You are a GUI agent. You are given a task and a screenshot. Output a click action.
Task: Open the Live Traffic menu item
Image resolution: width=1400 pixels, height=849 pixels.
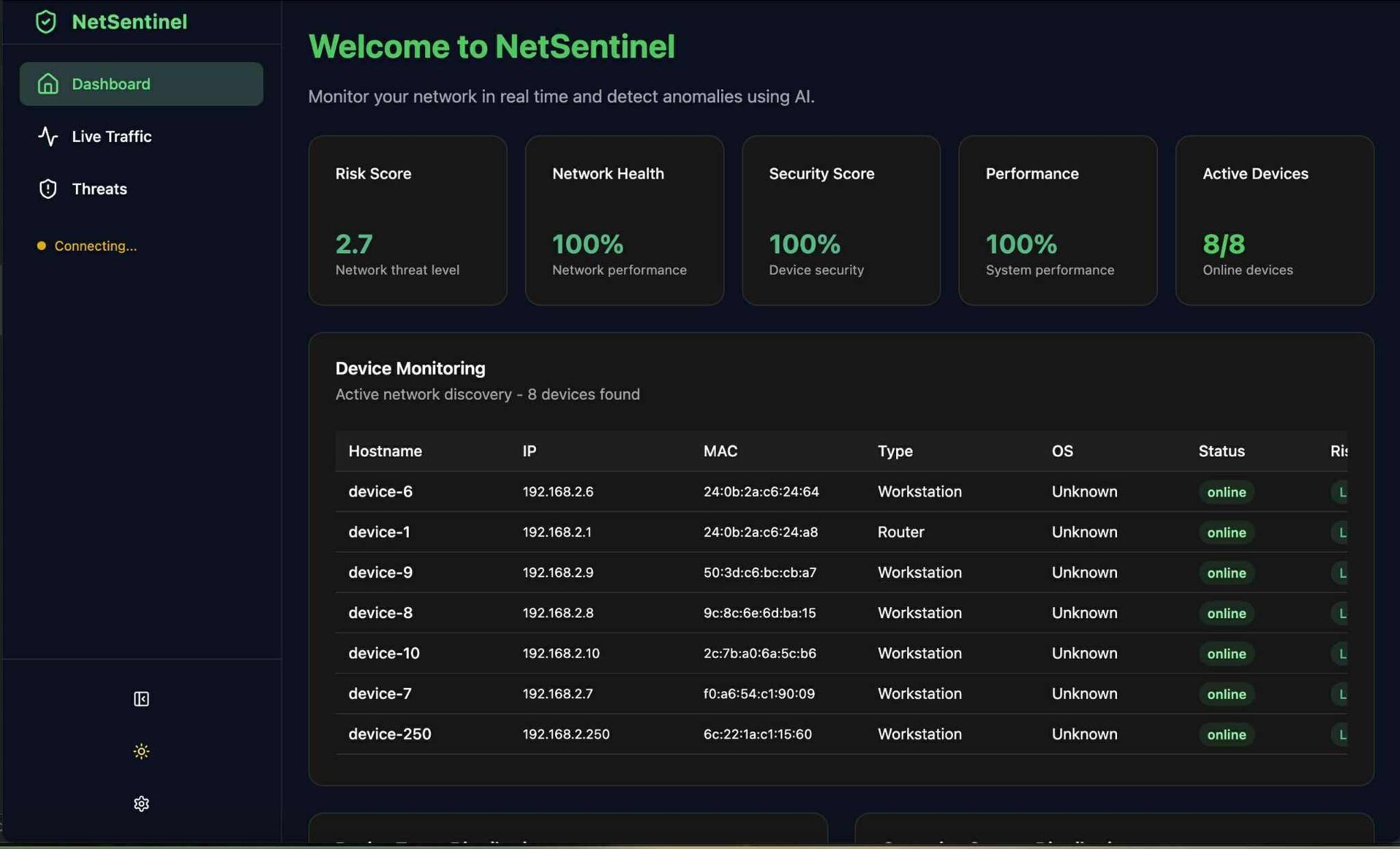pos(112,136)
